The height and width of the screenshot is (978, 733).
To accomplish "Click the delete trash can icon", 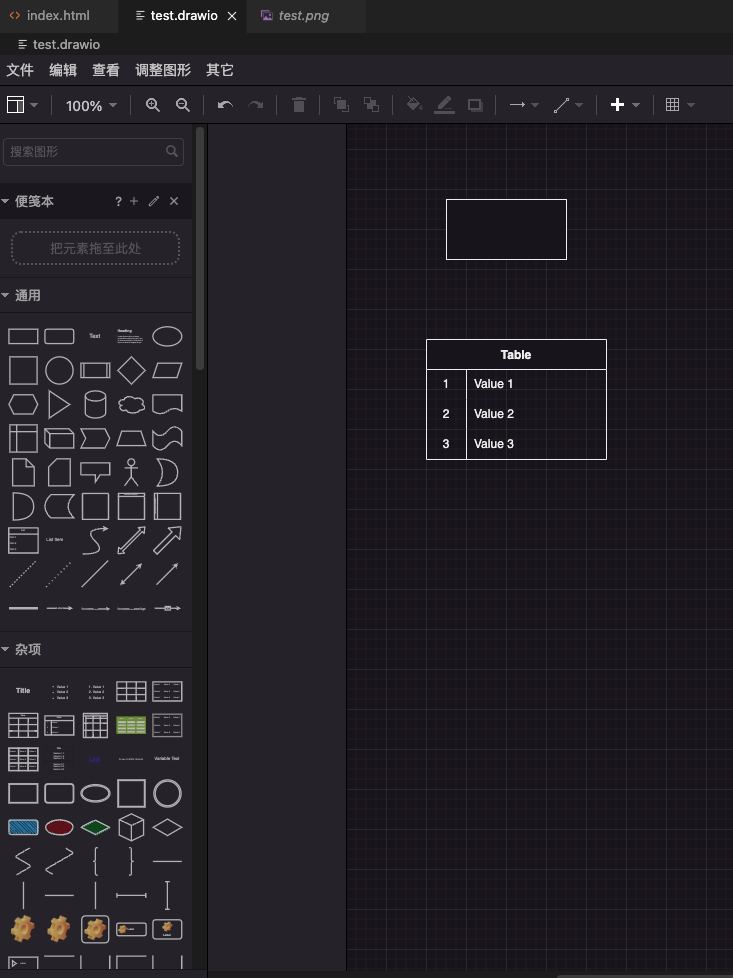I will [x=298, y=105].
